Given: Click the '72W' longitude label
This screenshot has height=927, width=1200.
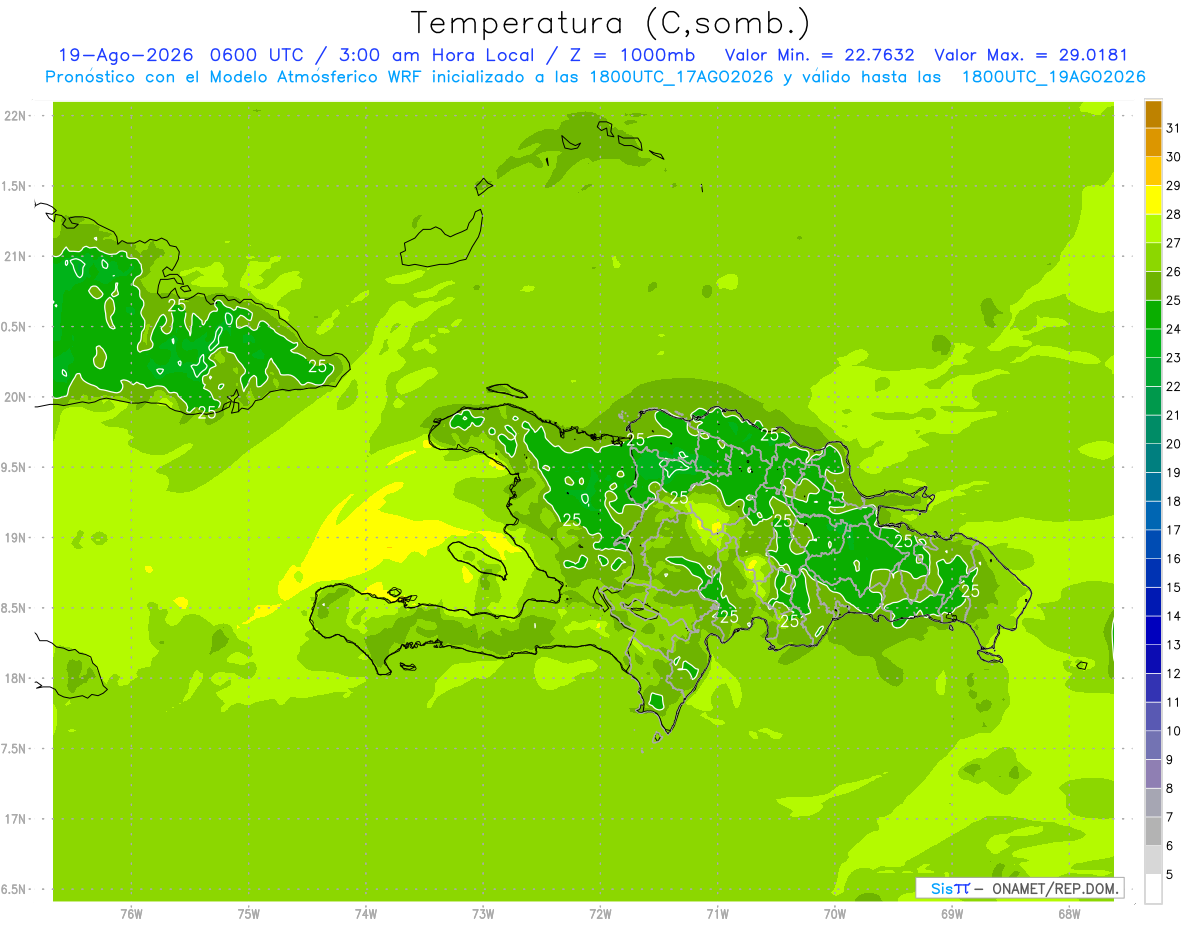Looking at the screenshot, I should pos(600,913).
